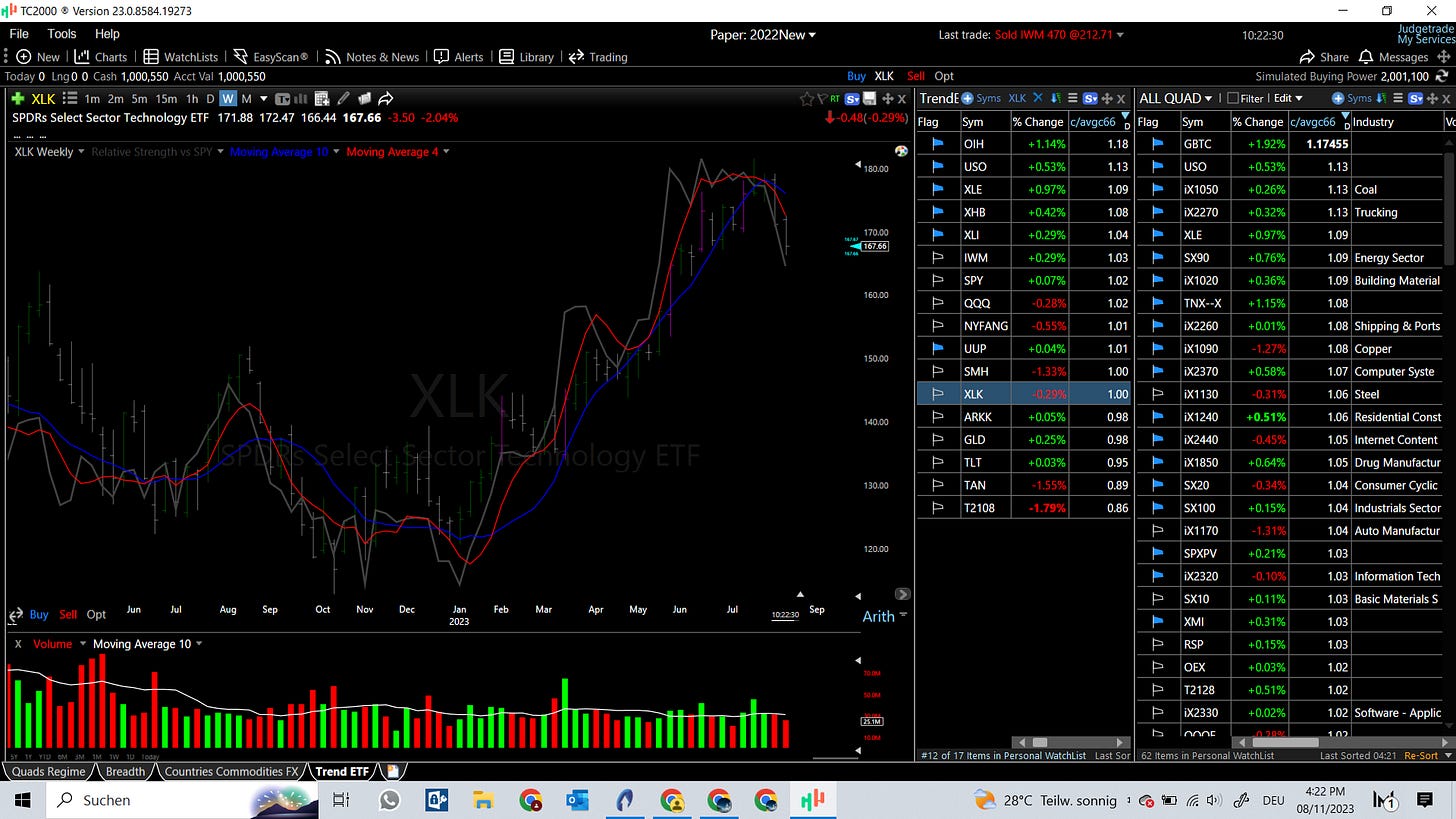Expand the Last trade dropdown arrow
Image resolution: width=1456 pixels, height=819 pixels.
(1120, 35)
